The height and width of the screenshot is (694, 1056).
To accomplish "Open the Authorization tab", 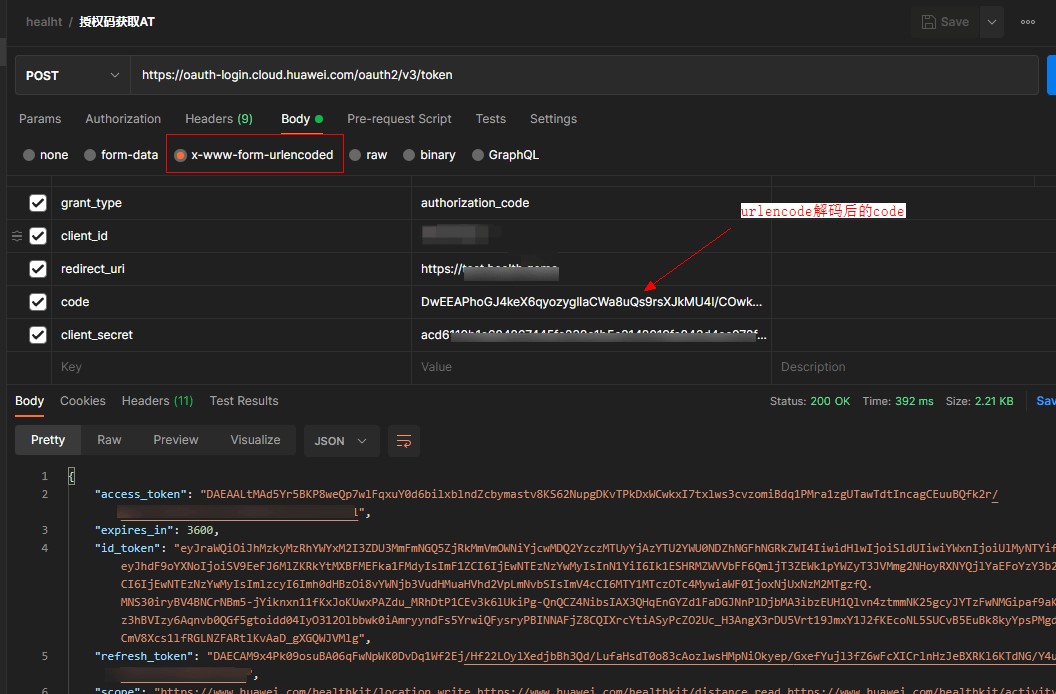I will 123,119.
